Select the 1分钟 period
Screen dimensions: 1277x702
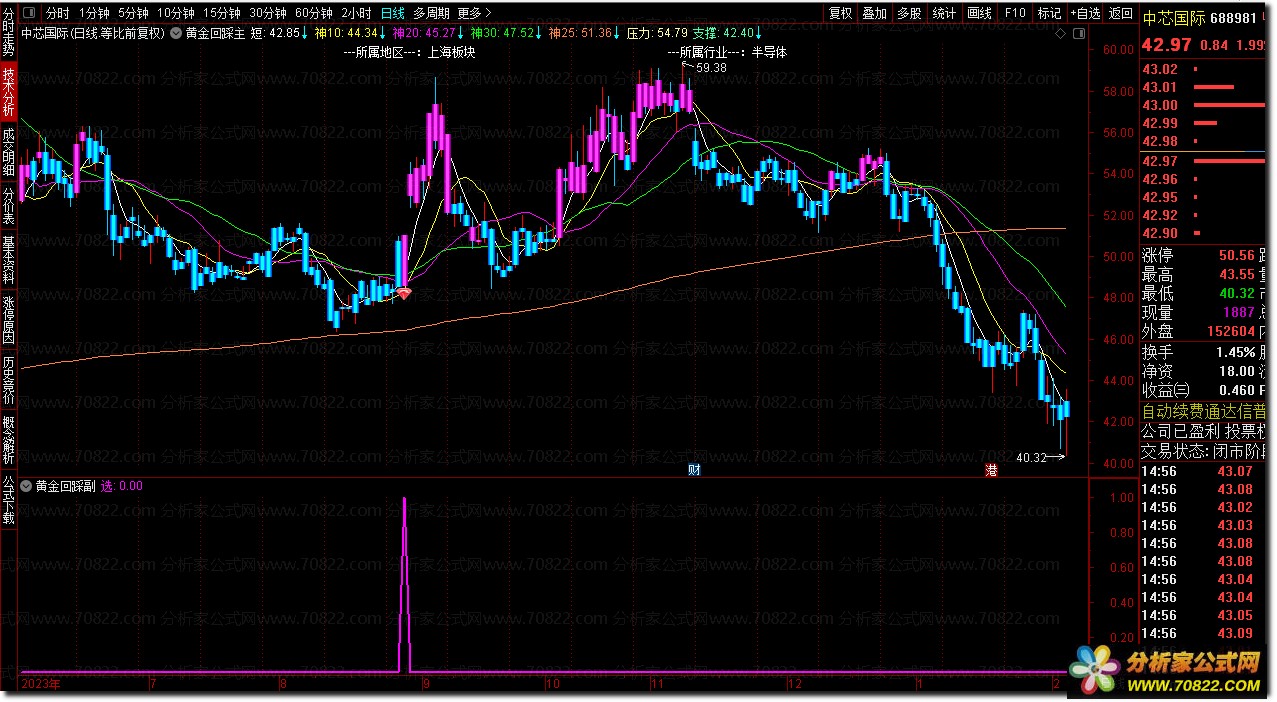(93, 13)
